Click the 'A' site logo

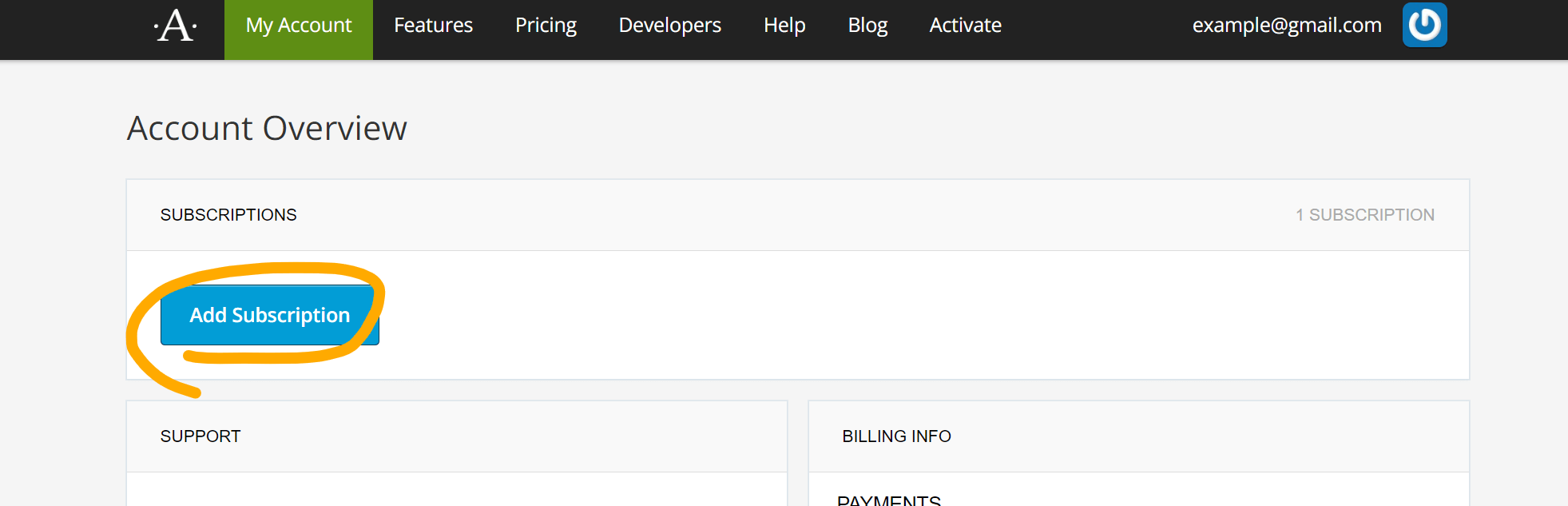pyautogui.click(x=176, y=26)
